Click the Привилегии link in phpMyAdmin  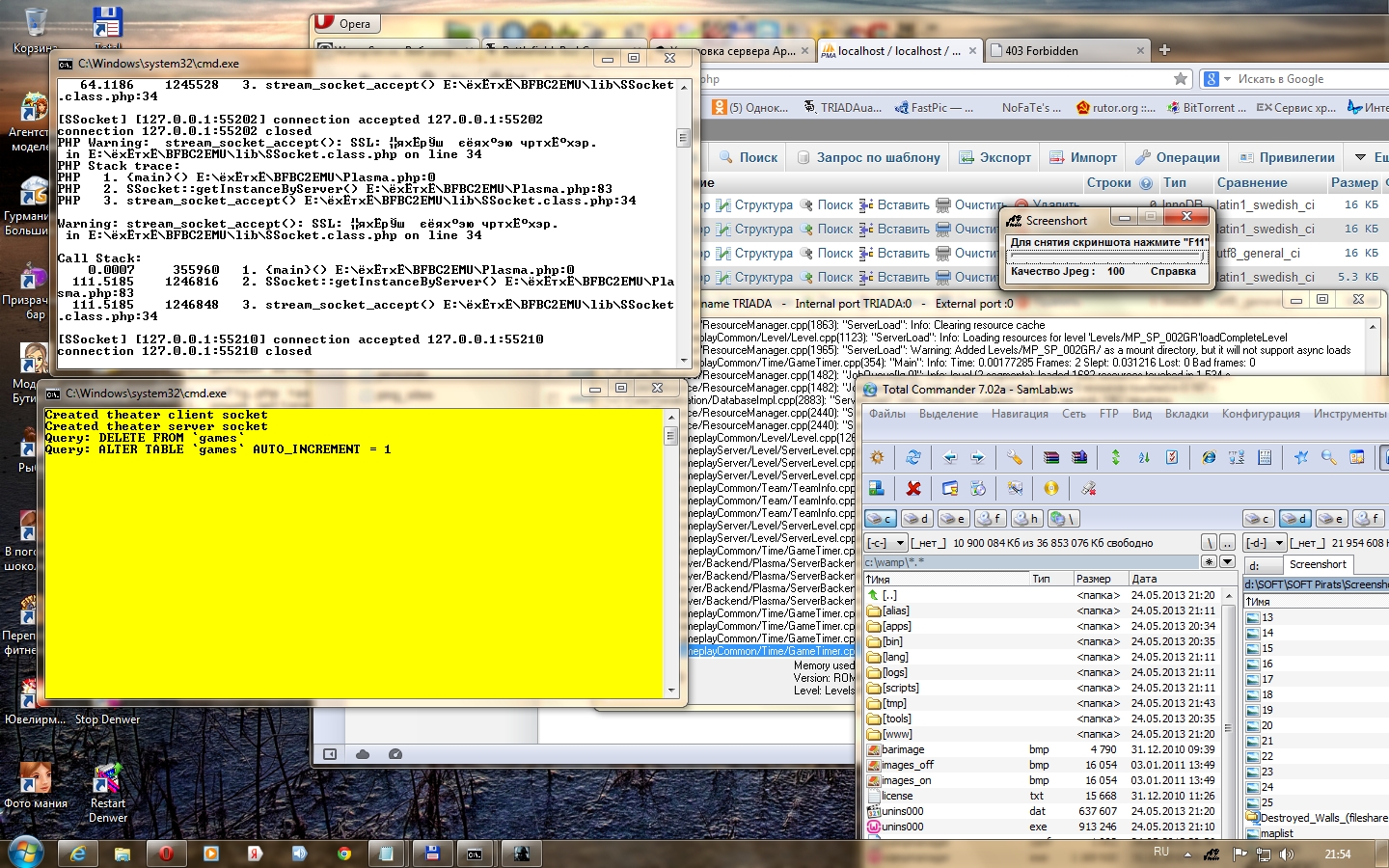(1288, 157)
